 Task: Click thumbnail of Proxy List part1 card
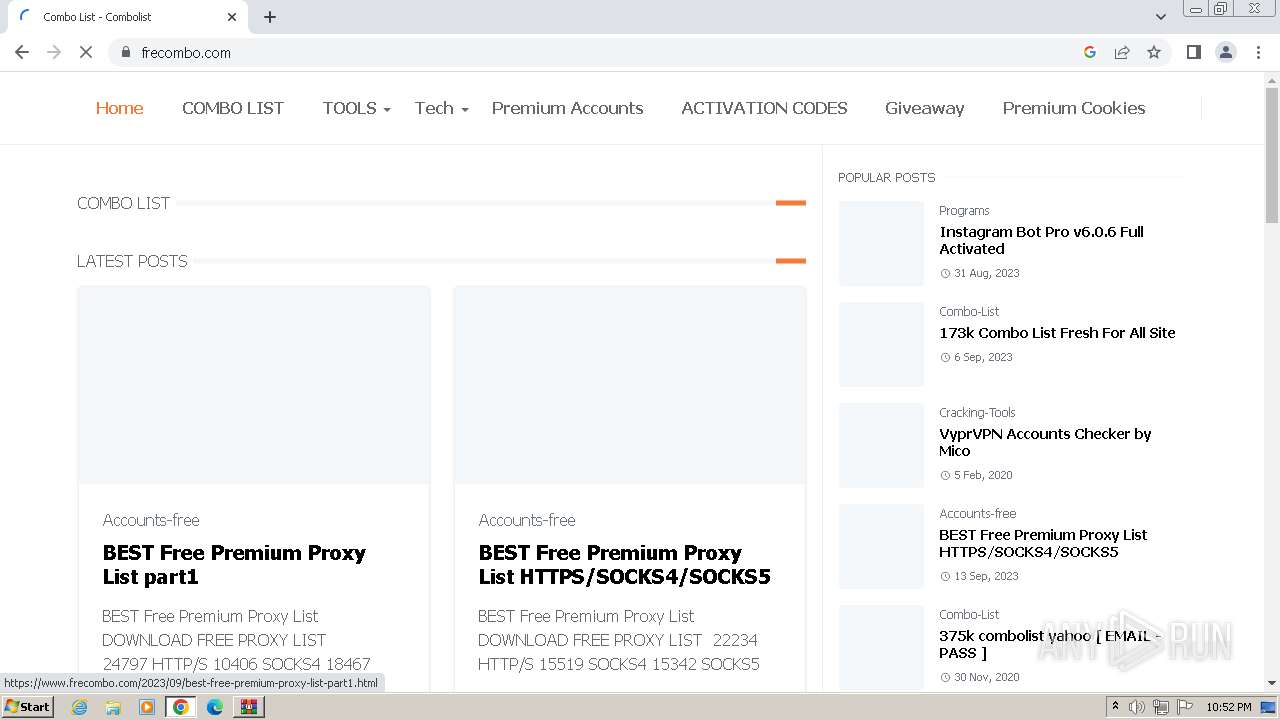pos(254,386)
